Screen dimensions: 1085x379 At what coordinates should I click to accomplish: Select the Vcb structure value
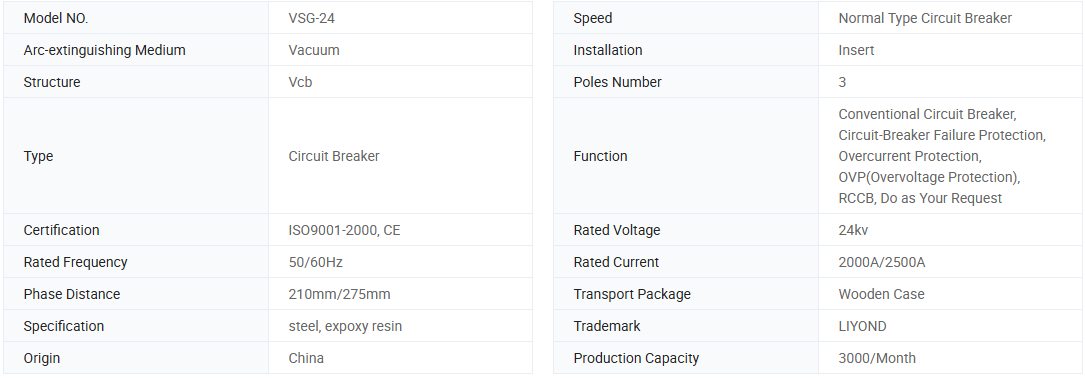coord(300,82)
